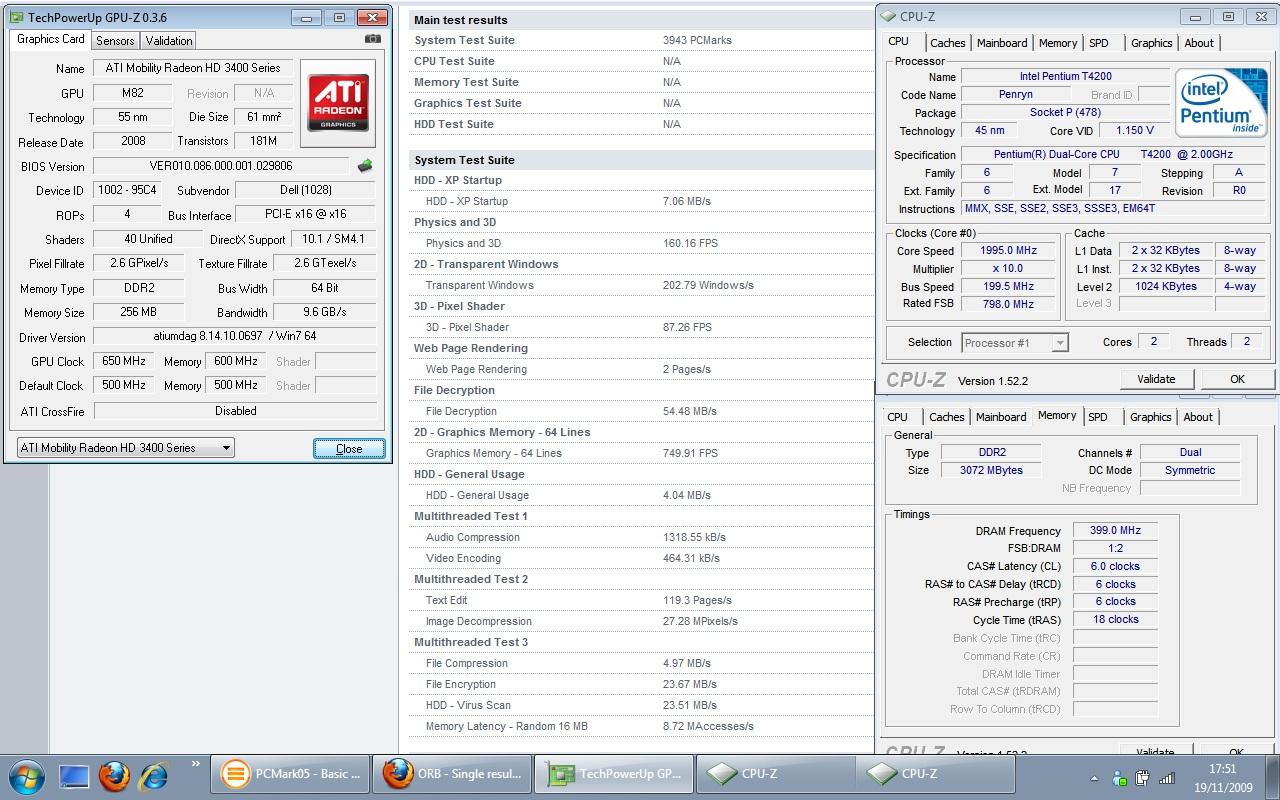Click the Specification Pentium Dual-Core CPU field
1280x800 pixels.
(1113, 155)
